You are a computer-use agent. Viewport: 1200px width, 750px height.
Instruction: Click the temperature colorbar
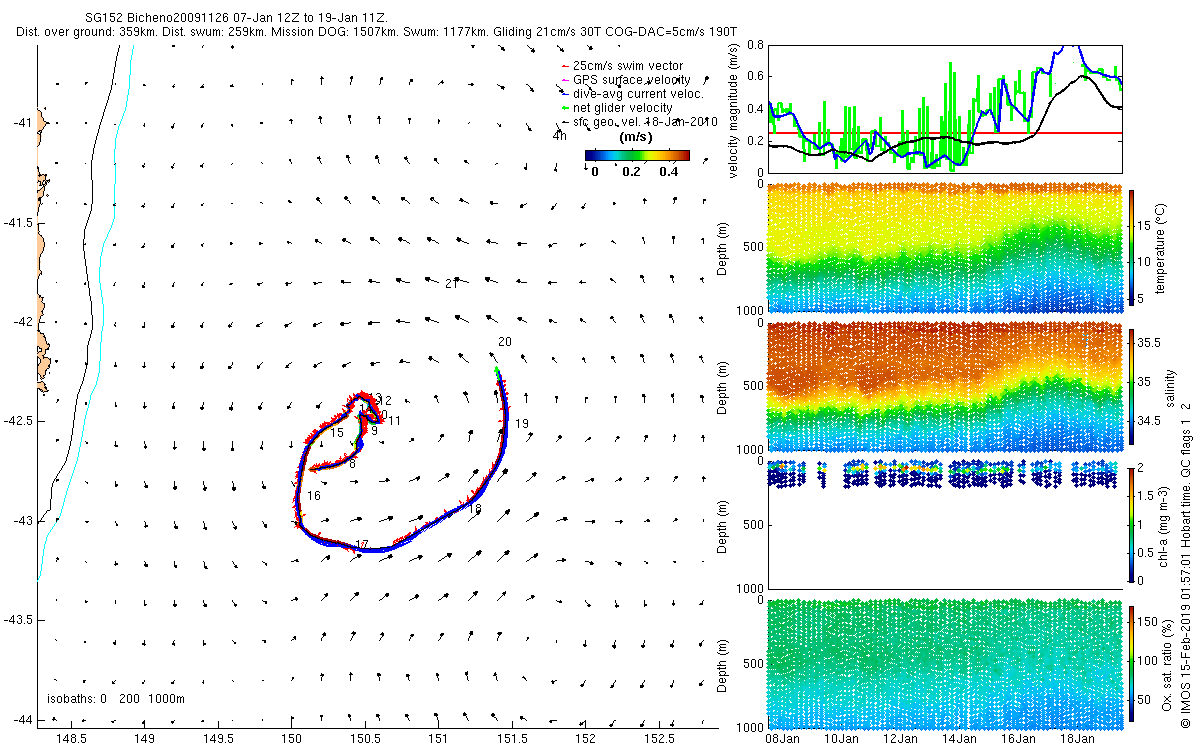tap(1132, 250)
